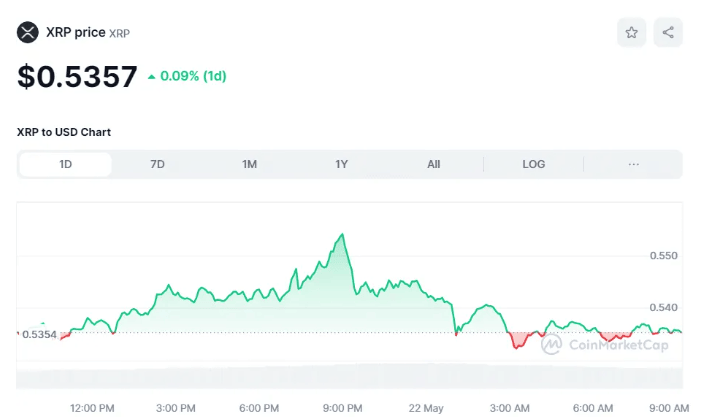The height and width of the screenshot is (417, 708).
Task: Toggle the LOG scale option
Action: tap(534, 164)
